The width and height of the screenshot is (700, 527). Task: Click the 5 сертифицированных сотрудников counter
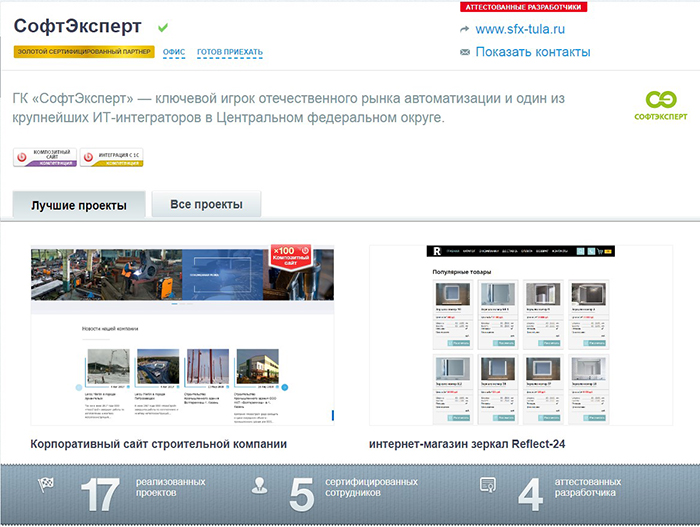[354, 494]
